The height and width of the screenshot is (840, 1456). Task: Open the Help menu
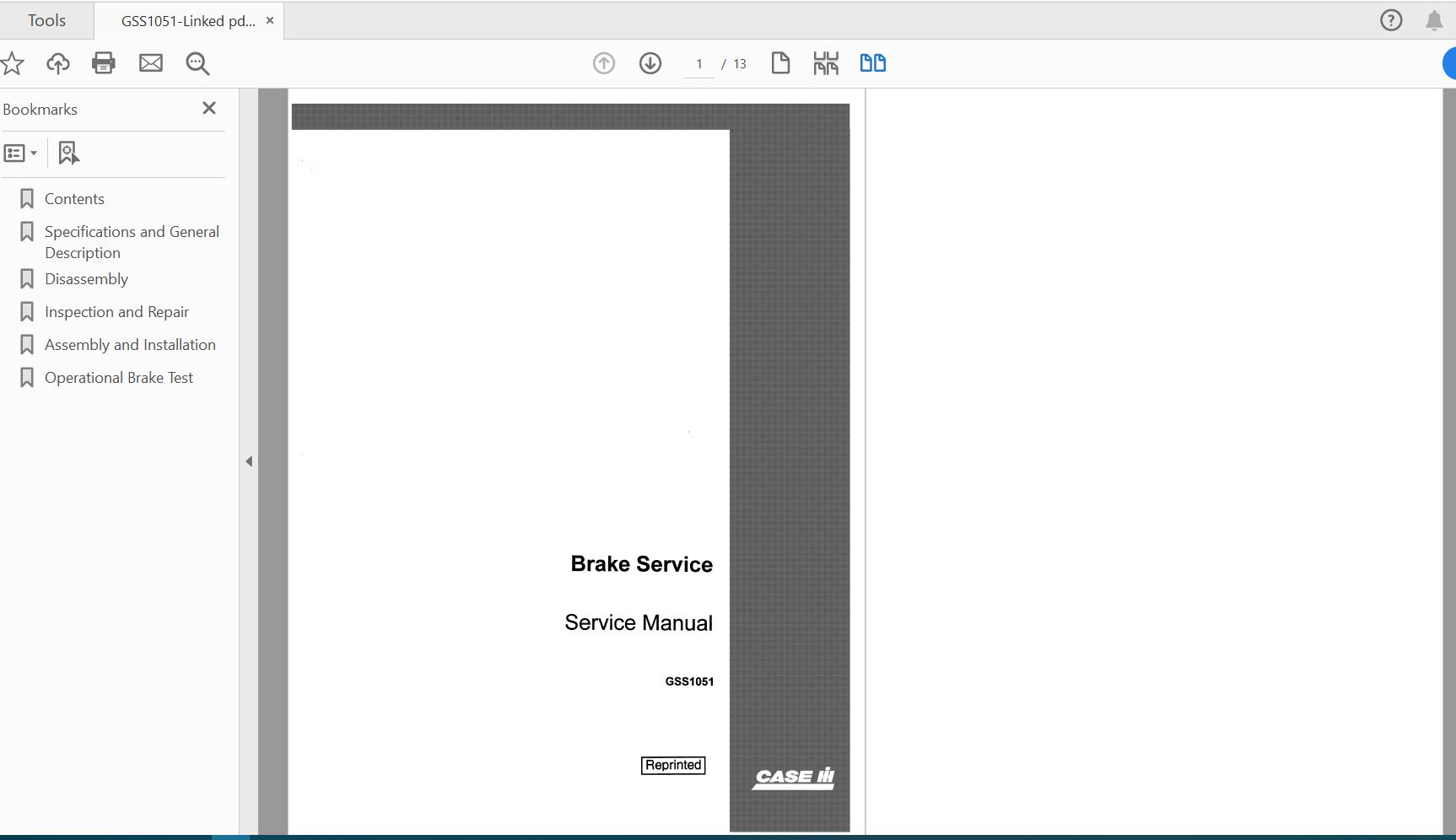(x=1389, y=19)
